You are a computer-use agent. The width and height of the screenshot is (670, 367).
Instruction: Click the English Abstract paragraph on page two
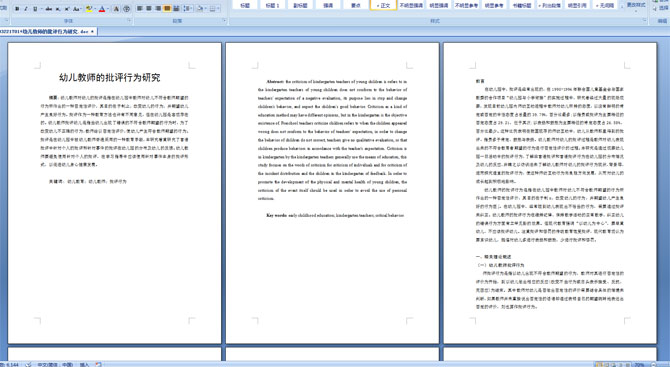(332, 140)
